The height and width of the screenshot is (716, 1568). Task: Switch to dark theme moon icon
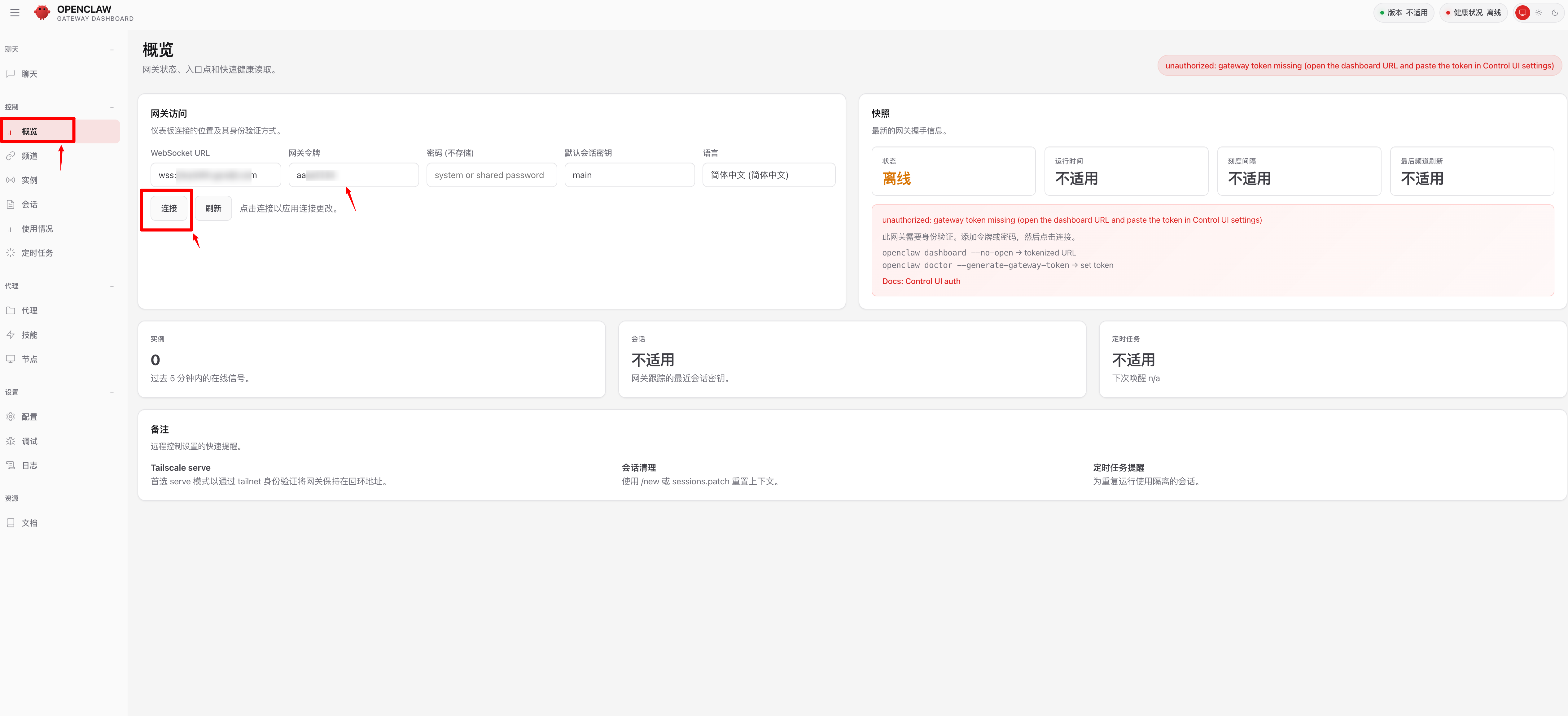coord(1555,13)
